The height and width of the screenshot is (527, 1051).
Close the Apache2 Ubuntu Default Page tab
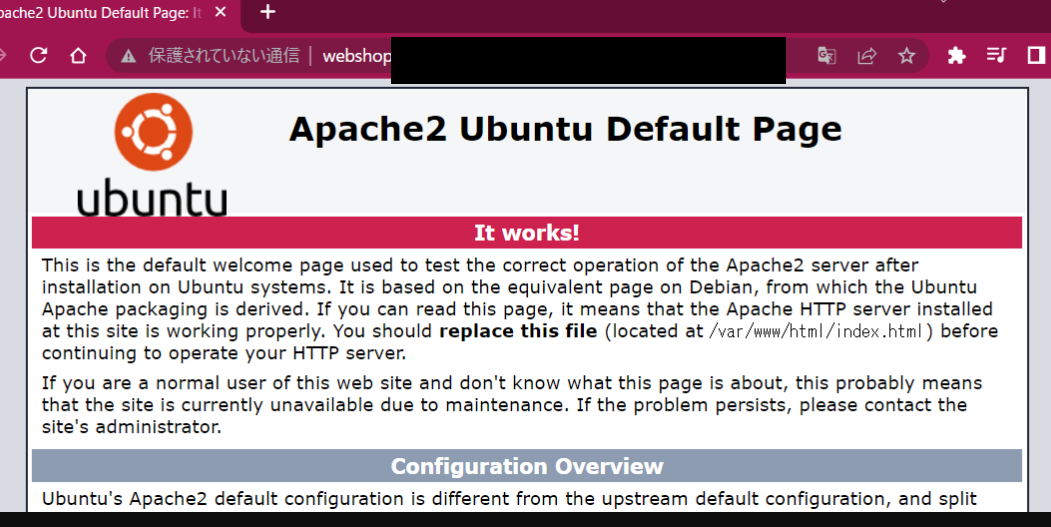(221, 12)
